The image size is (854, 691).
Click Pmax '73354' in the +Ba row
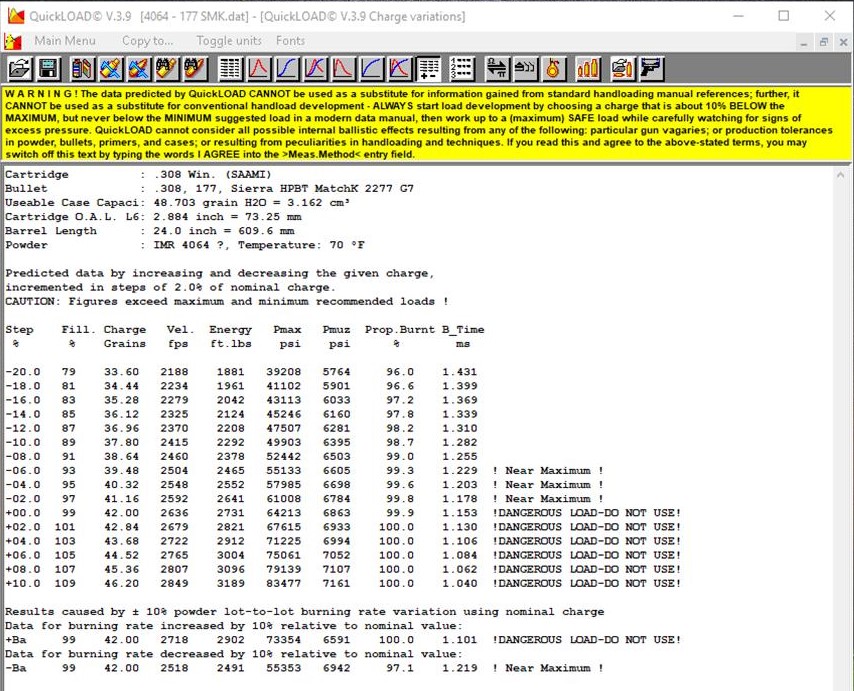[x=284, y=640]
